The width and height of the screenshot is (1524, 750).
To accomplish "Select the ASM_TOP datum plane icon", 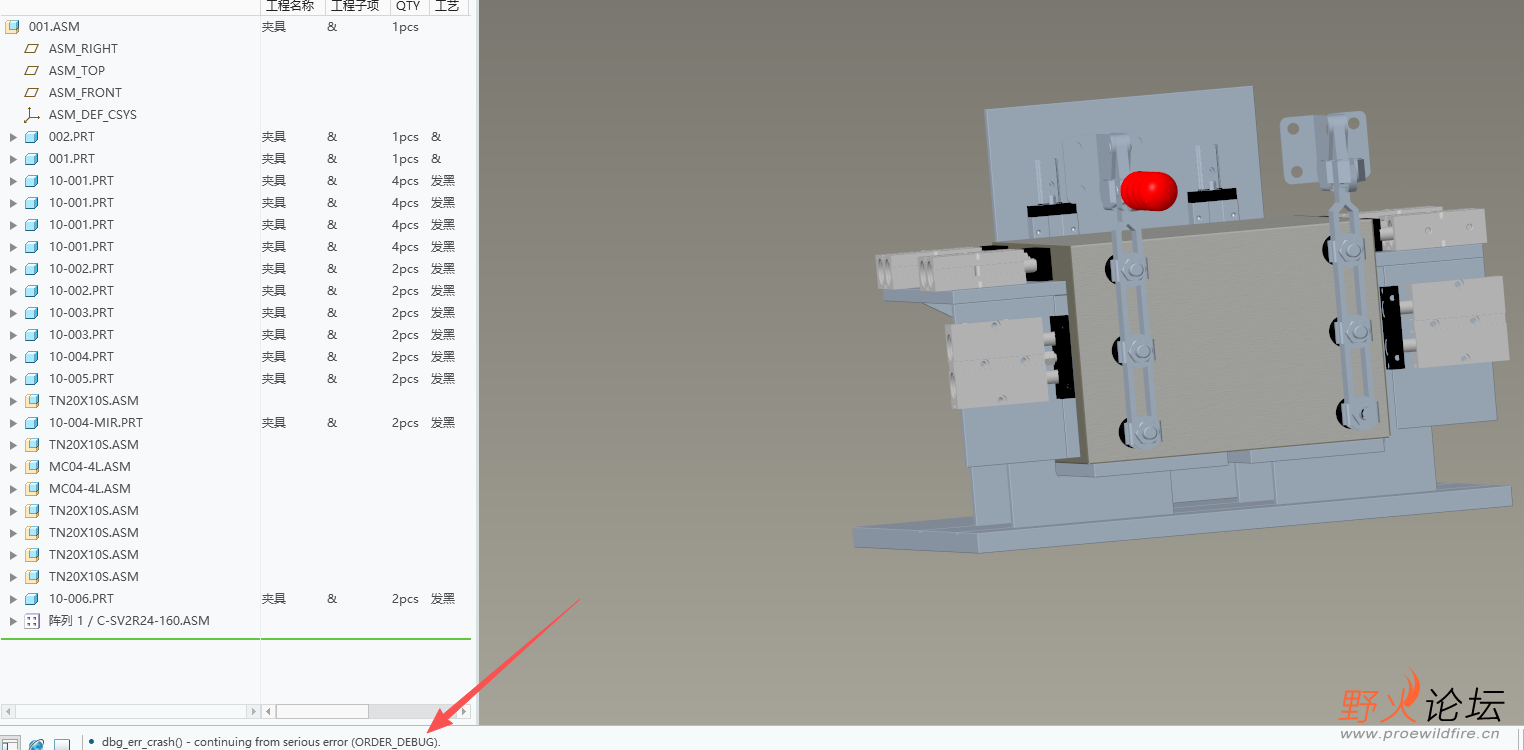I will [31, 71].
